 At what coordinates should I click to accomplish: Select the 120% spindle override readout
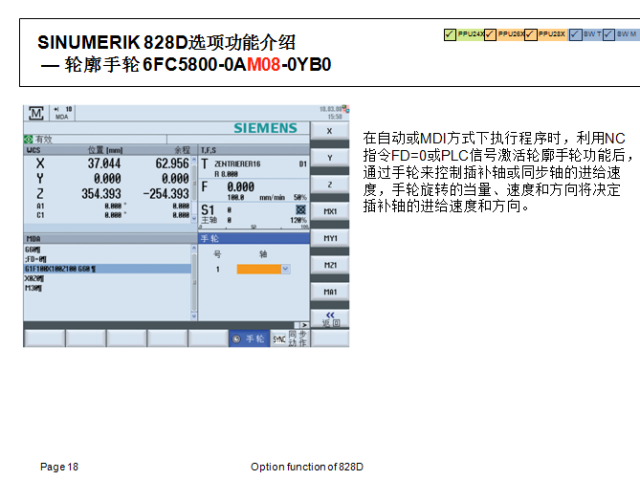pyautogui.click(x=298, y=220)
